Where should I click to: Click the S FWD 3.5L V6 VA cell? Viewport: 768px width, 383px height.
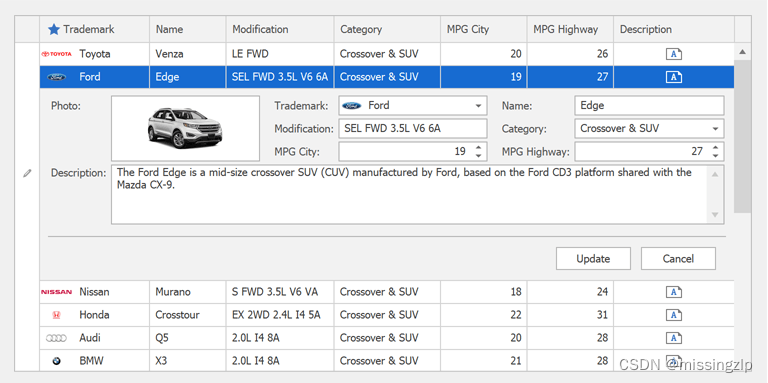coord(280,292)
